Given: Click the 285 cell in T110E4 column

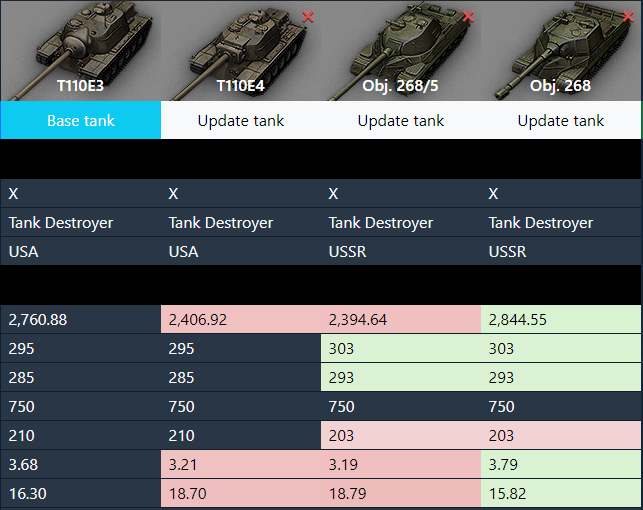Looking at the screenshot, I should click(241, 378).
